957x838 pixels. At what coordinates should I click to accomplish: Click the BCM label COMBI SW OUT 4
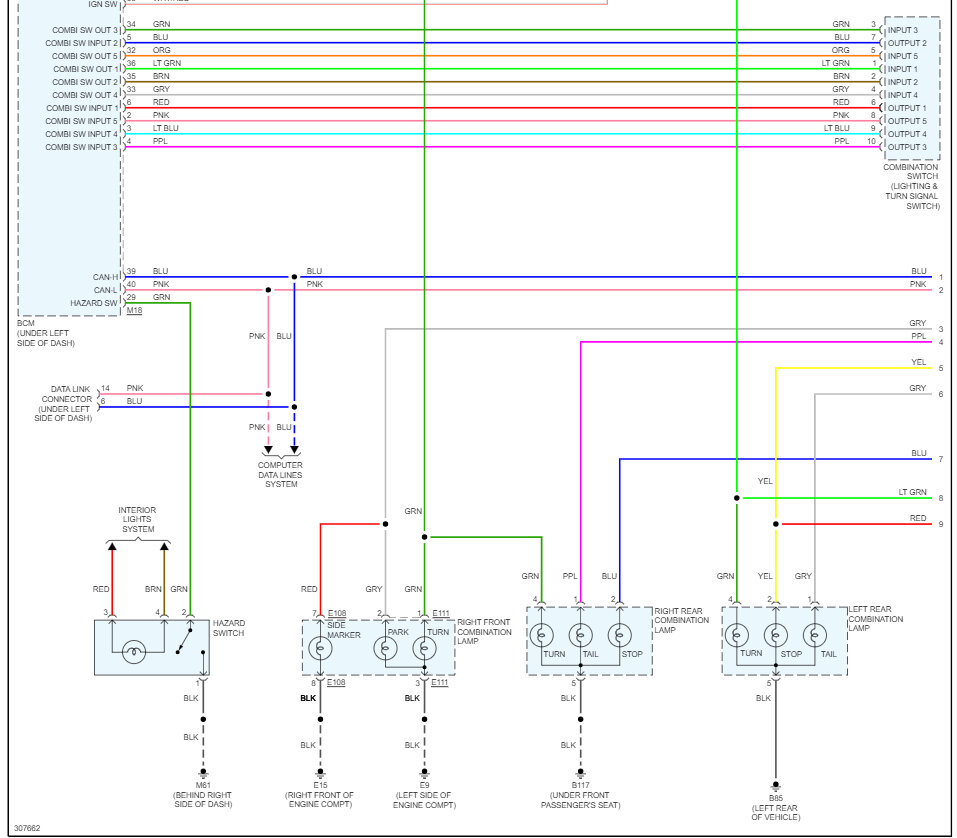point(85,95)
